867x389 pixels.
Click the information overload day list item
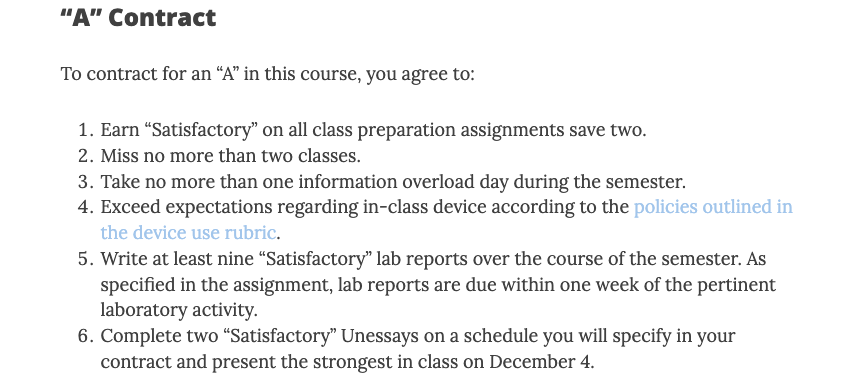click(x=393, y=181)
